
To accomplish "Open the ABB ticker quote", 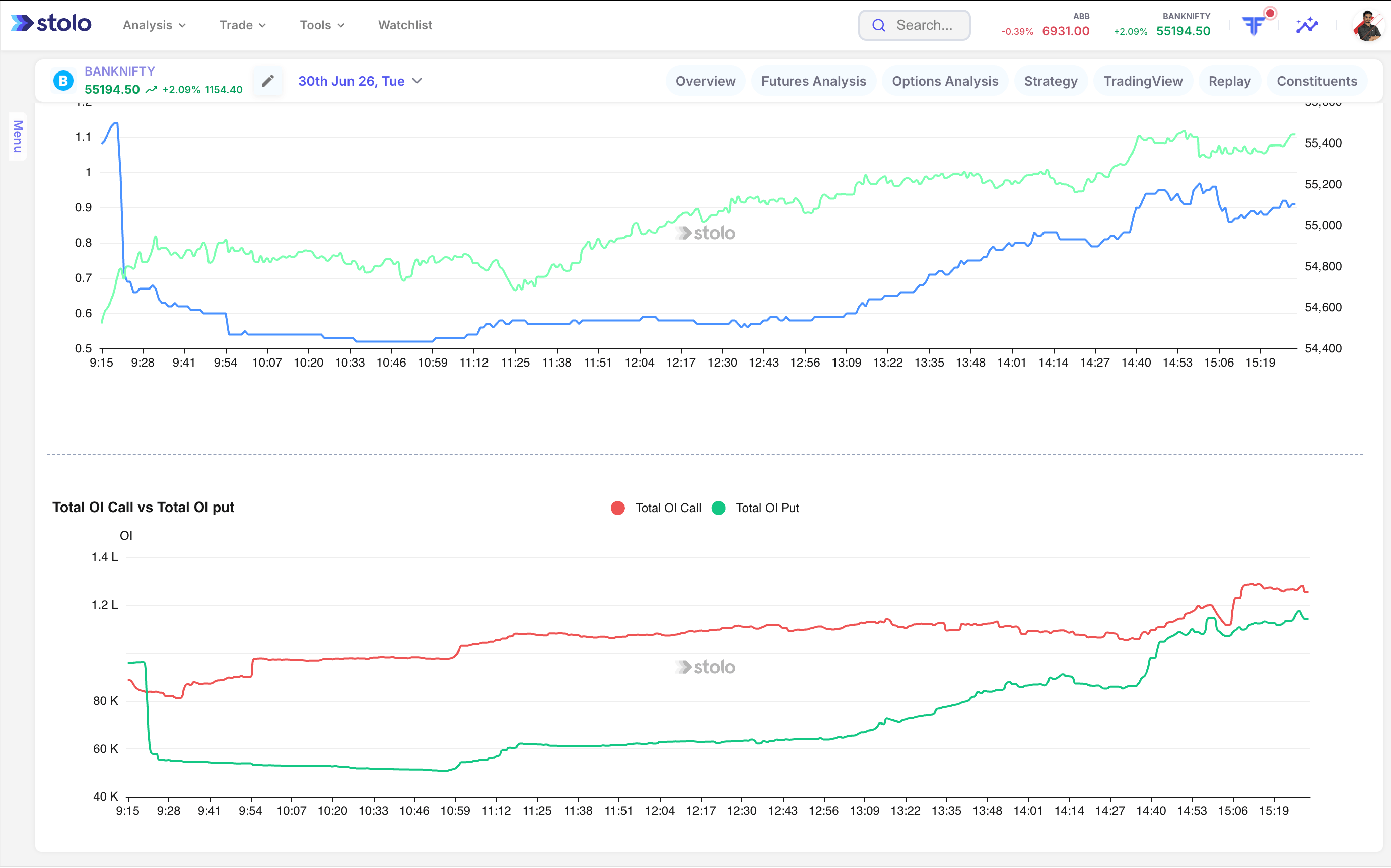I will (1045, 25).
